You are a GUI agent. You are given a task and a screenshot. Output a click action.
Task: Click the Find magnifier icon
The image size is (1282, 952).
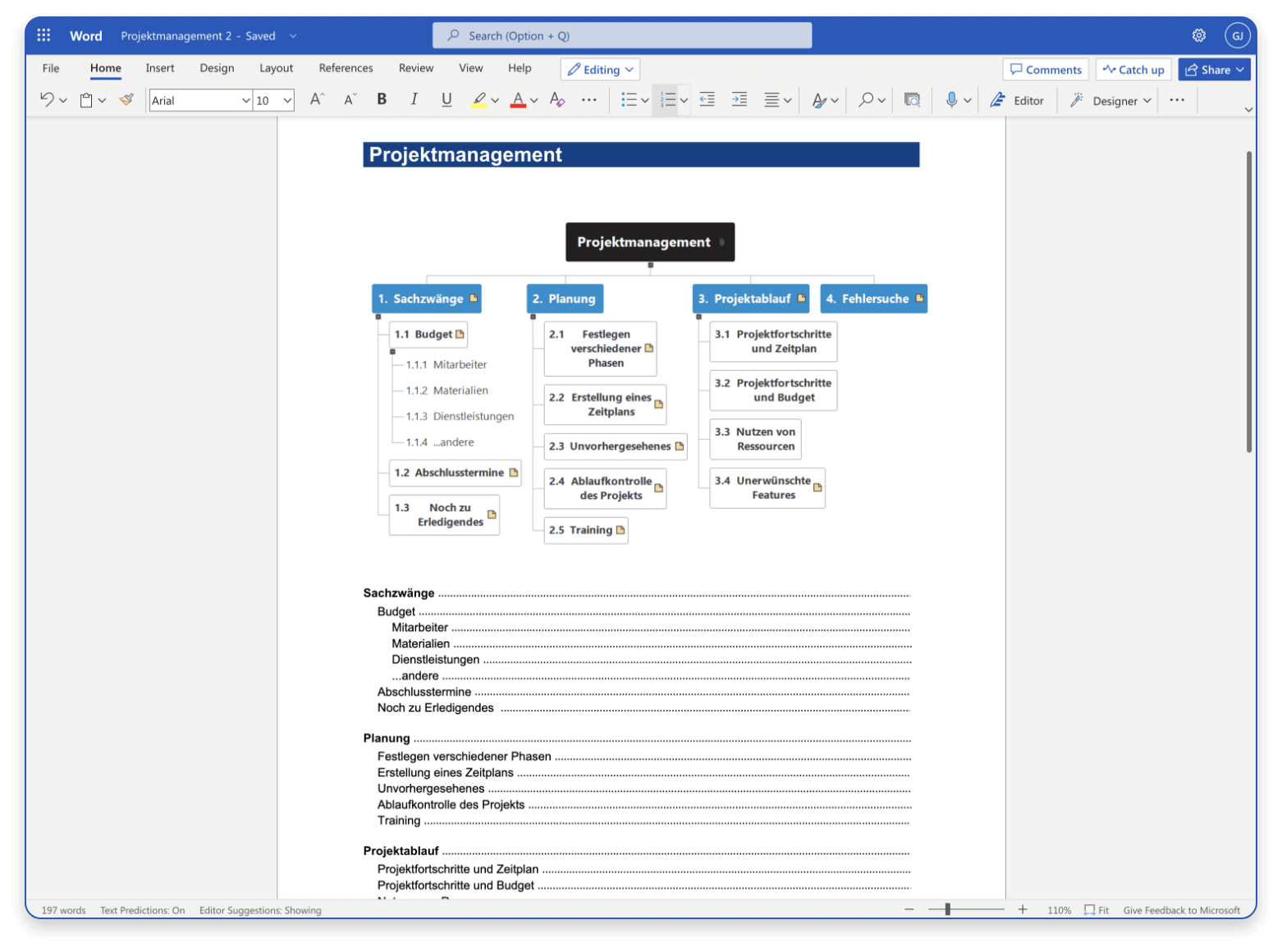pos(866,100)
